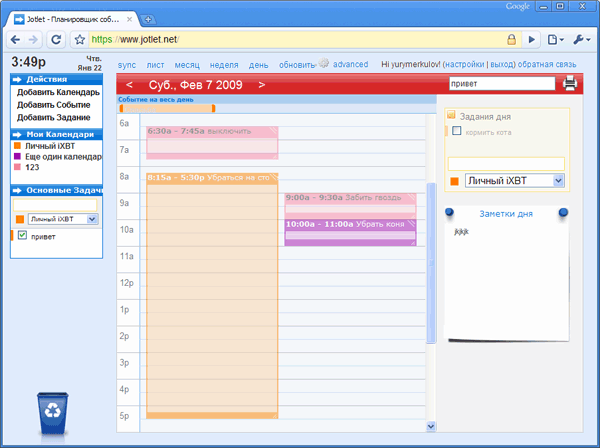Click the orange swatch beside the daily tasks dropdown
600x448 pixels.
[x=455, y=181]
